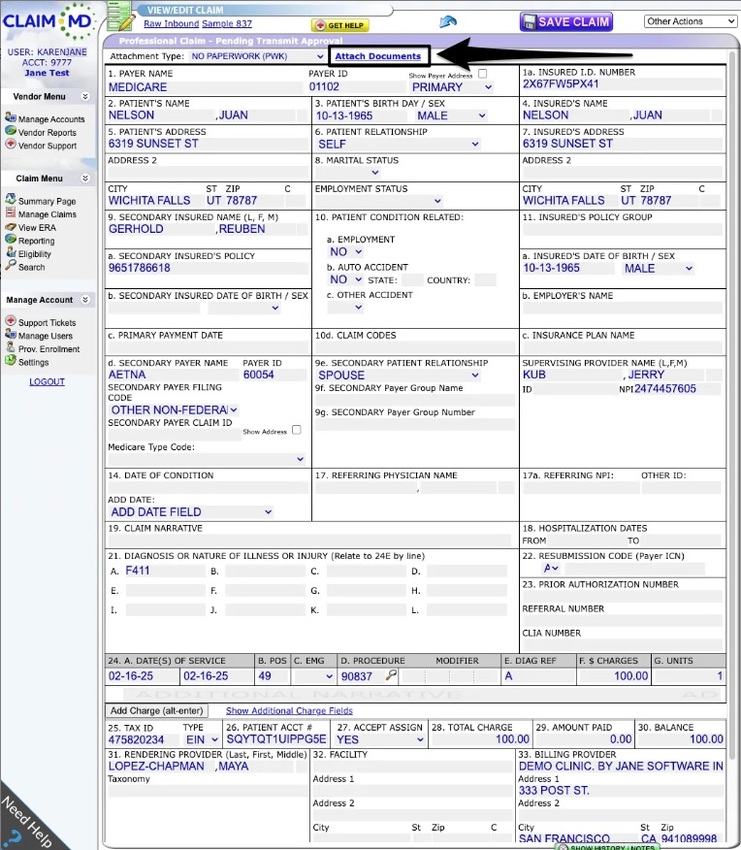
Task: Click the Save Claim button
Action: click(566, 22)
